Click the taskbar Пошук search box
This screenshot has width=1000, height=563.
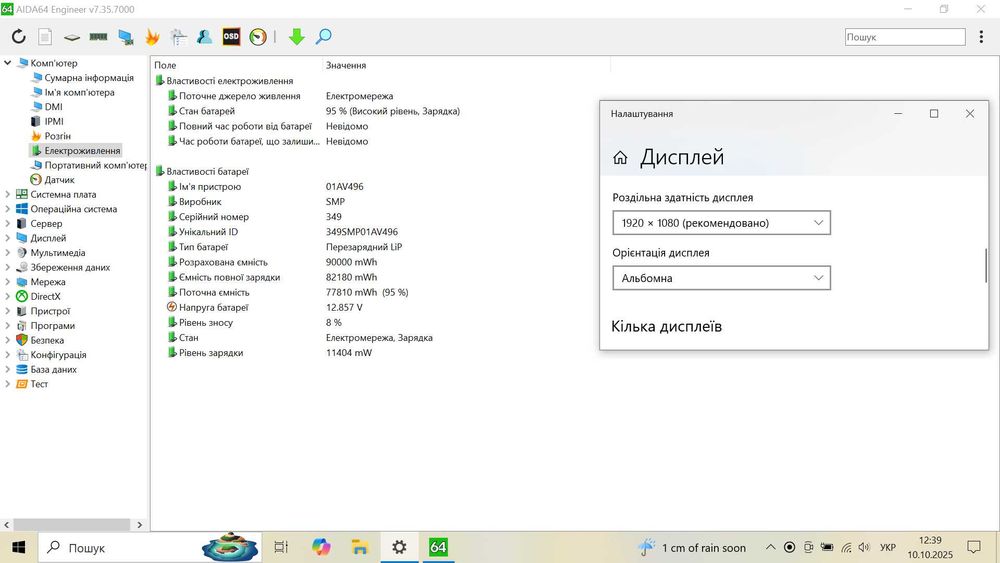click(150, 548)
